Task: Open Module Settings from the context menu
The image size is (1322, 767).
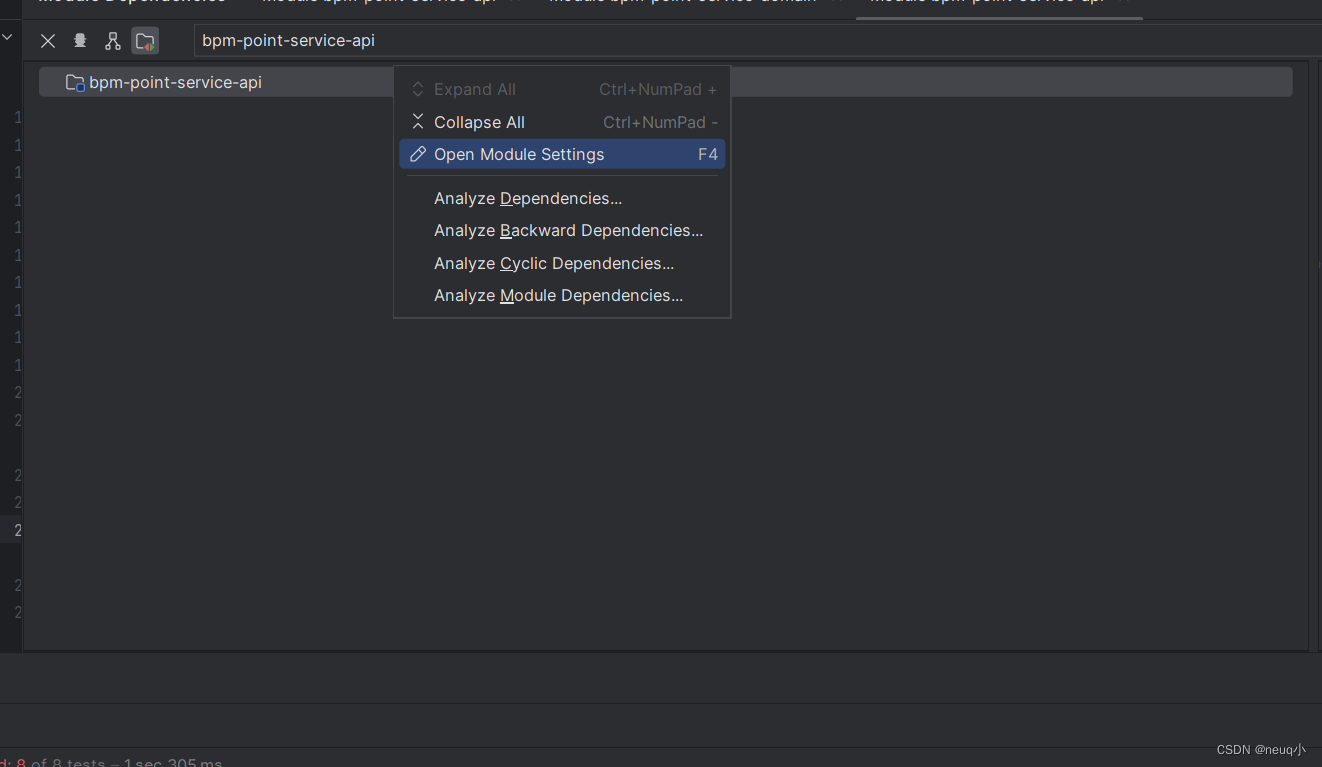Action: click(562, 154)
